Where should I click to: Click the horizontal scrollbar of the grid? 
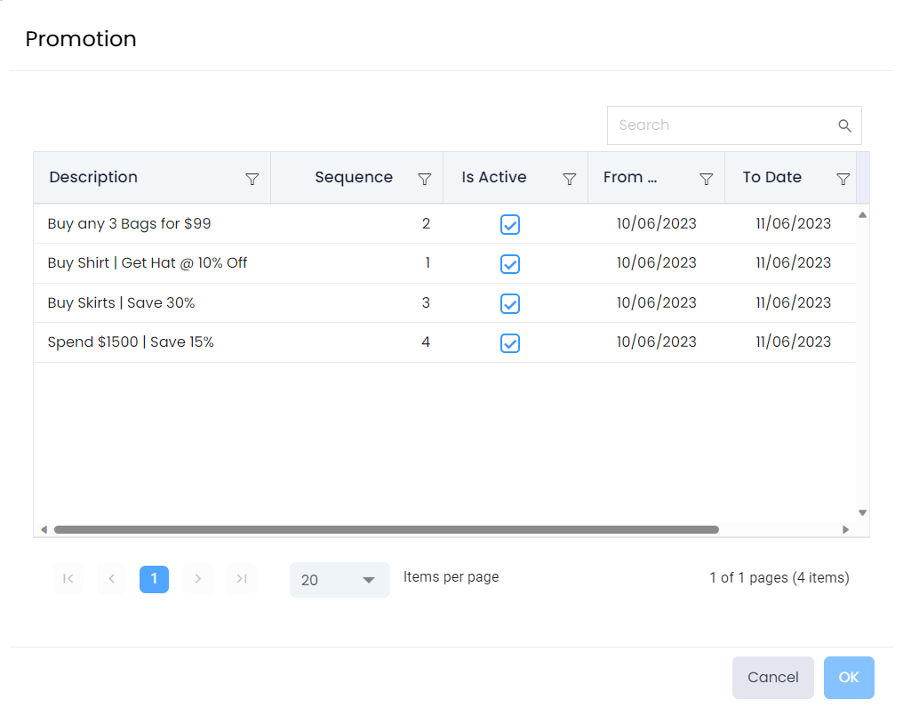(386, 530)
